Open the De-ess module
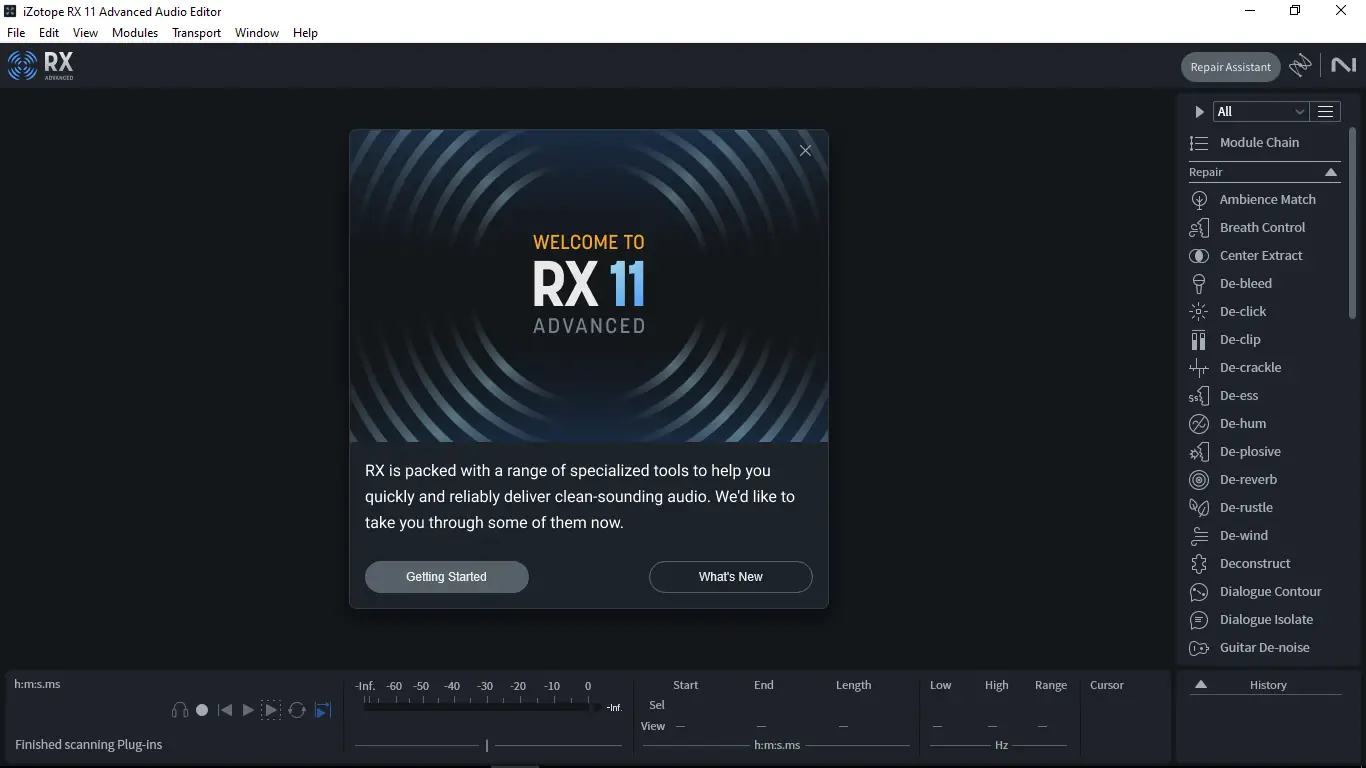 click(1264, 395)
